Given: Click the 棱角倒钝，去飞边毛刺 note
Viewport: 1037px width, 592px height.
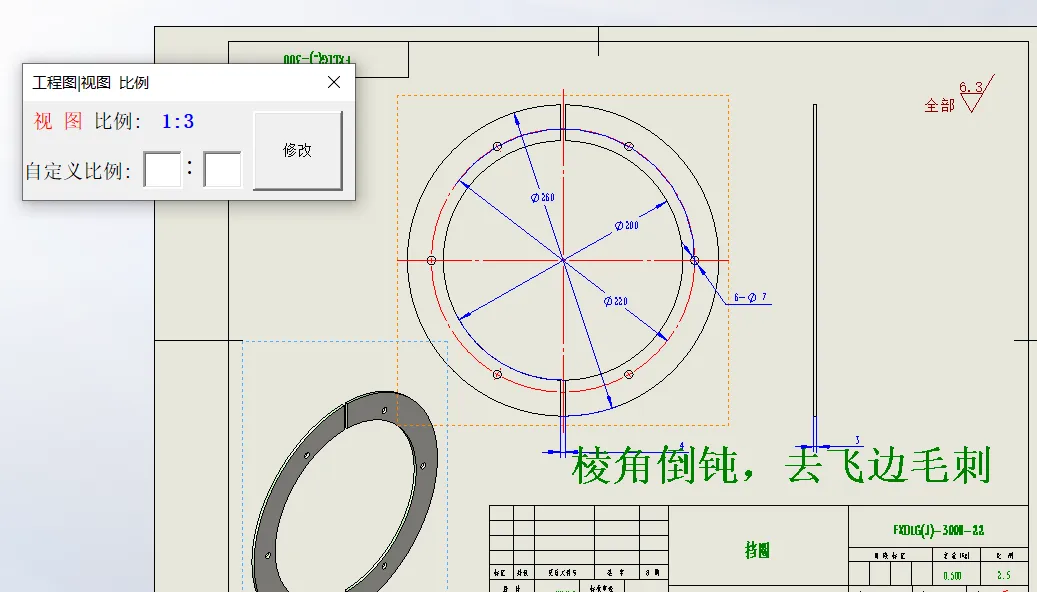Looking at the screenshot, I should pyautogui.click(x=780, y=465).
